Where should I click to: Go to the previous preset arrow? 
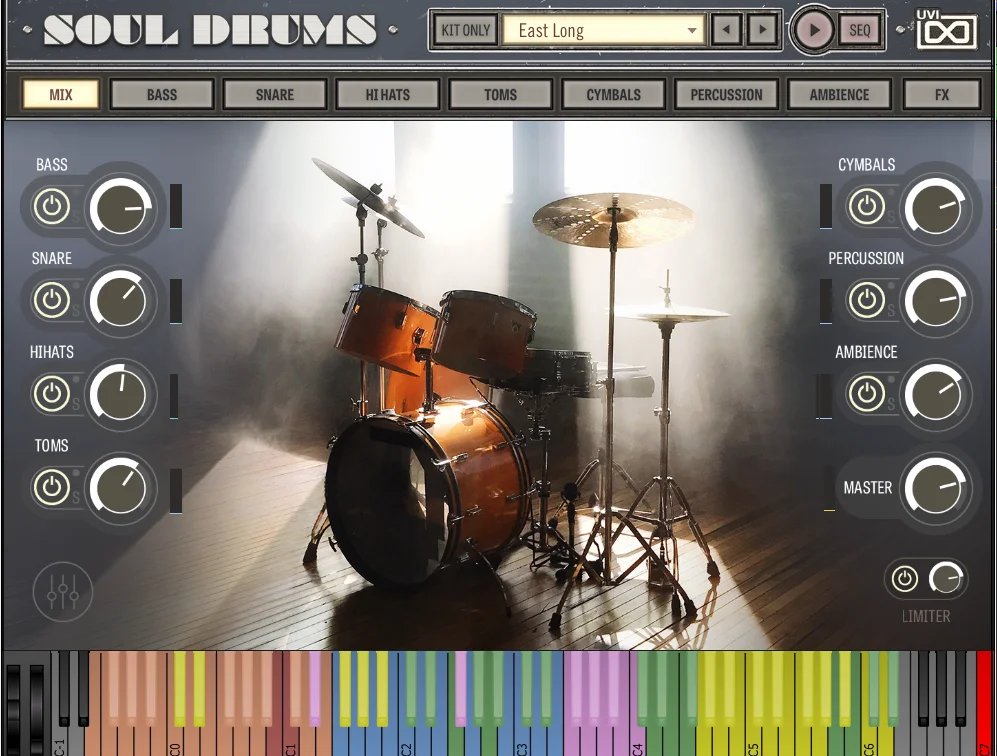coord(726,30)
